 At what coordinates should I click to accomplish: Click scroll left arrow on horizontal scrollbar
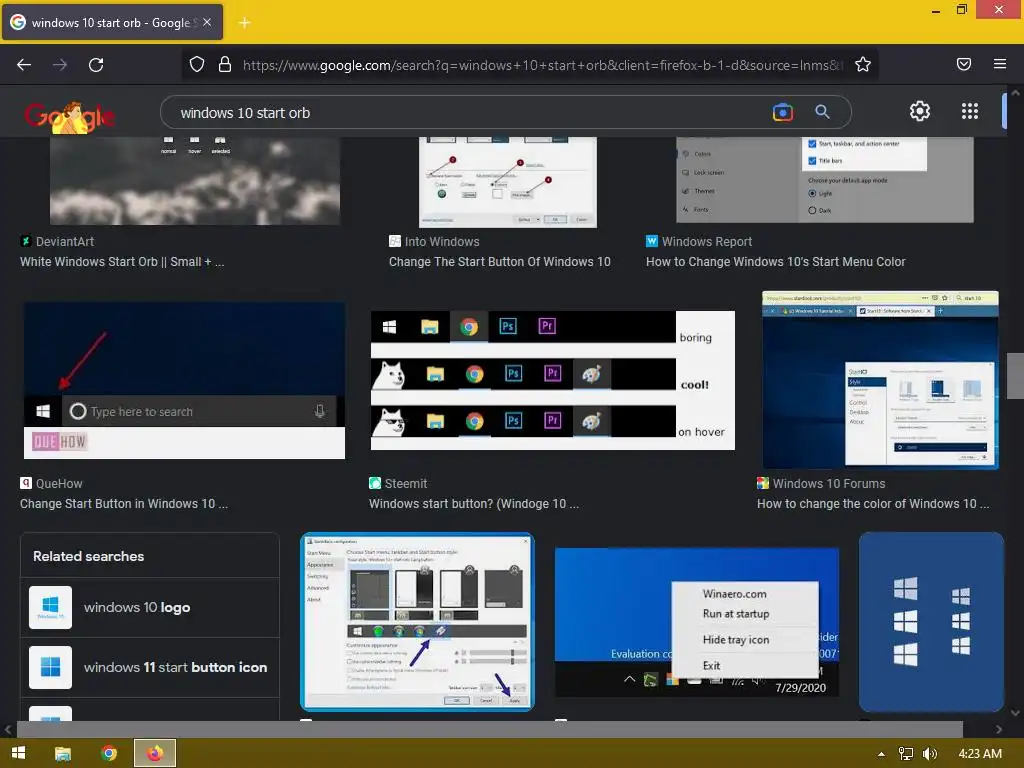coord(8,729)
